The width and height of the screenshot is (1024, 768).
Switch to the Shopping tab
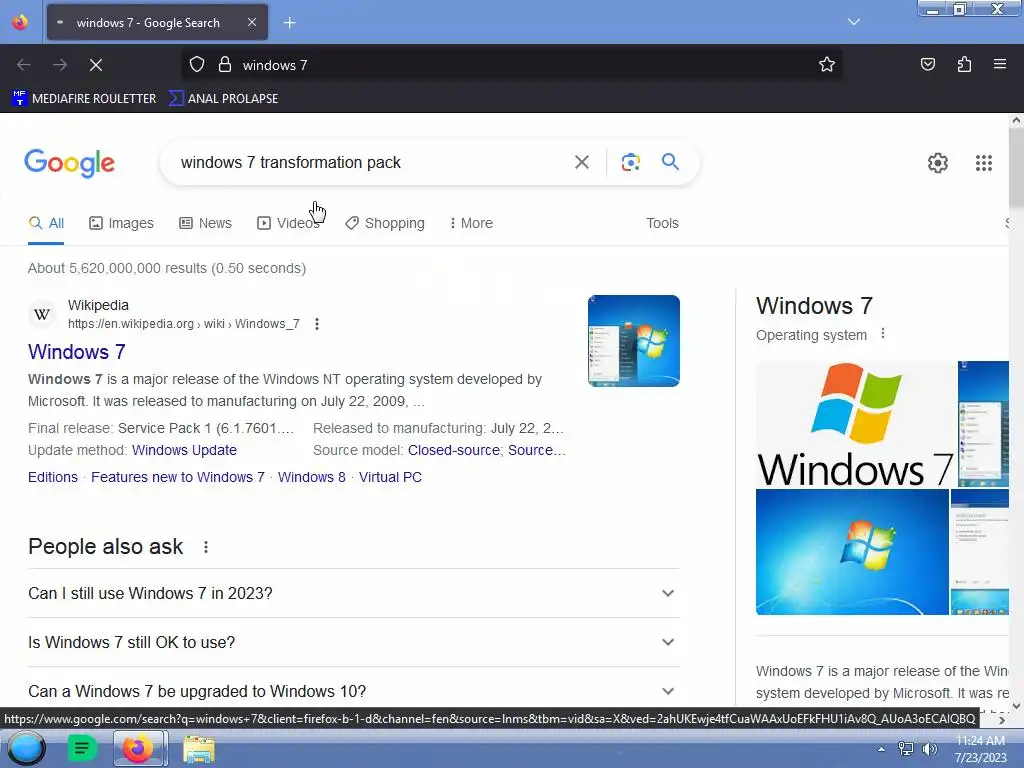click(385, 223)
